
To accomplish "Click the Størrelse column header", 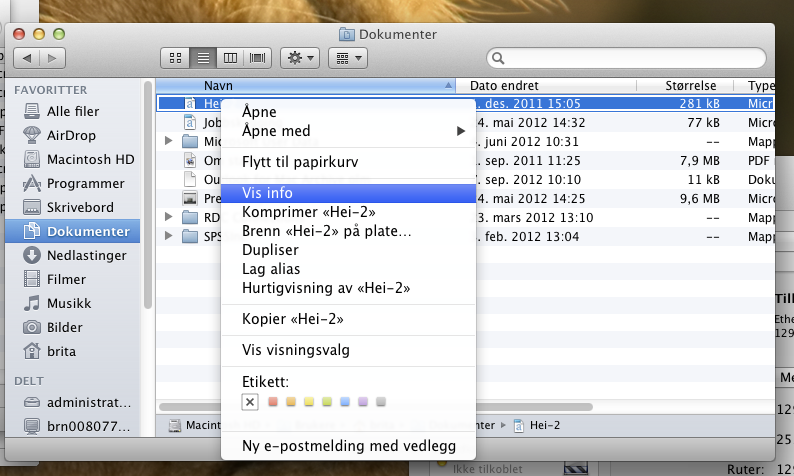I will [x=688, y=86].
